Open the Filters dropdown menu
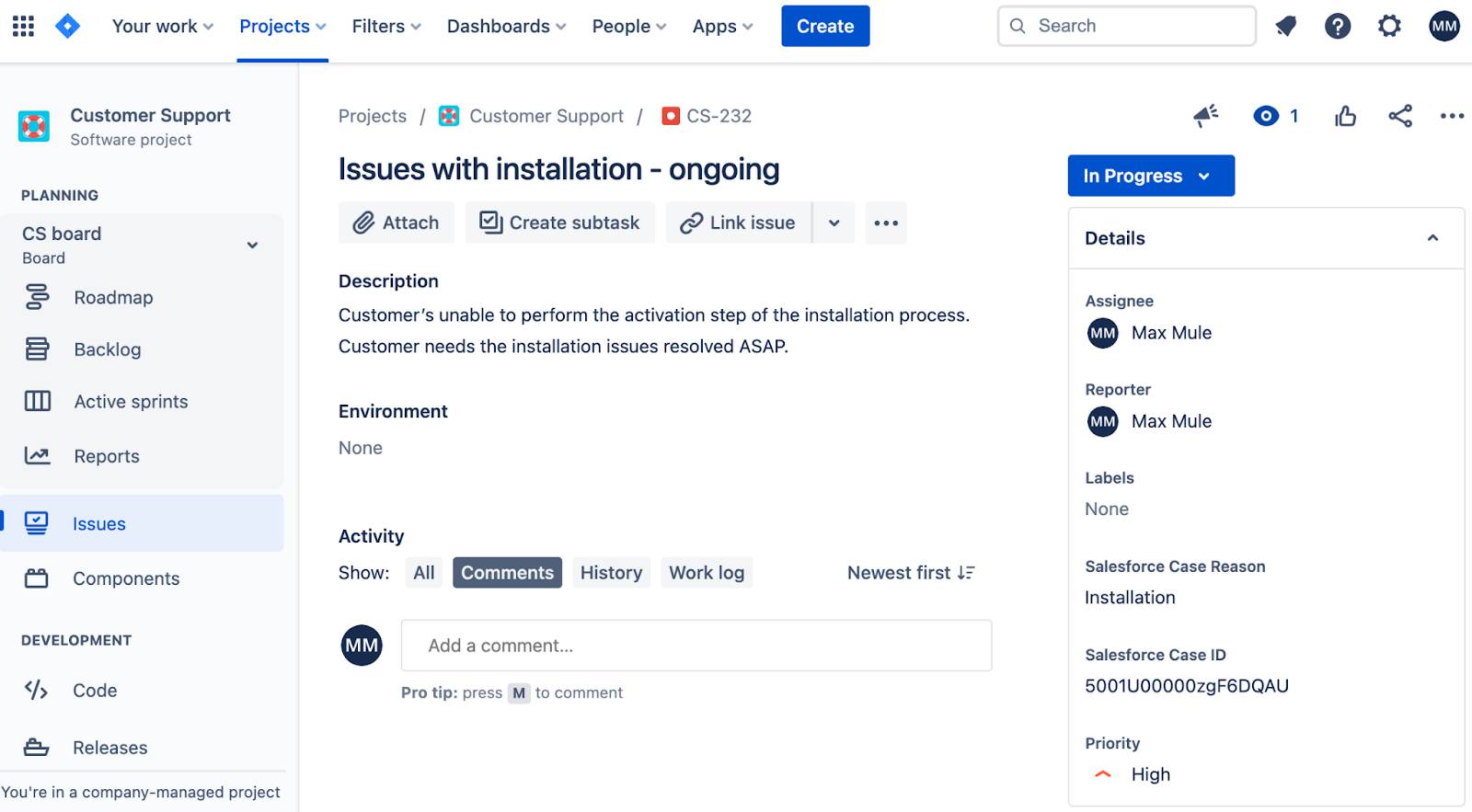The image size is (1472, 812). coord(386,26)
